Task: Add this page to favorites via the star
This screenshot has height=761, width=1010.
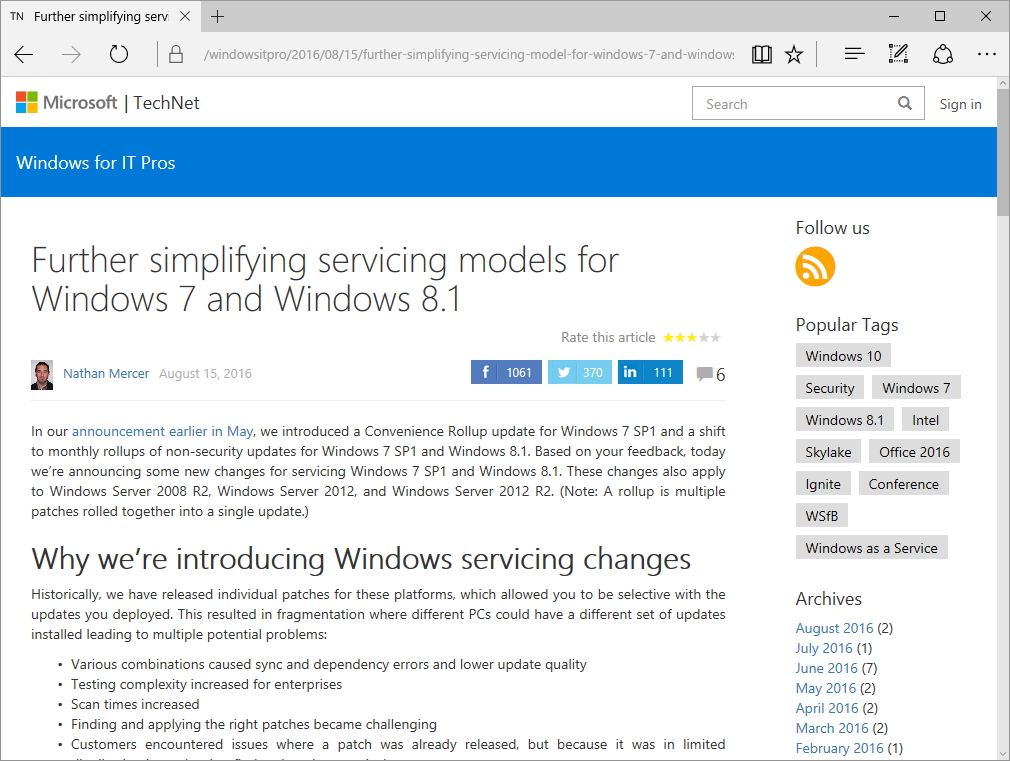Action: pyautogui.click(x=793, y=54)
